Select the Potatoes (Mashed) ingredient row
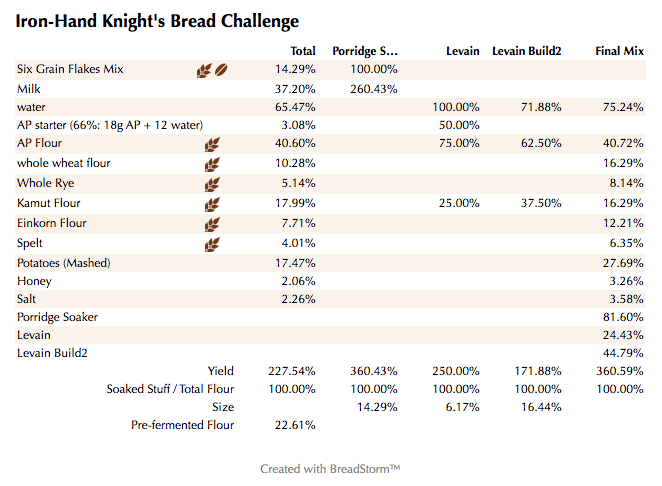Viewport: 662px width, 486px height. coord(64,263)
